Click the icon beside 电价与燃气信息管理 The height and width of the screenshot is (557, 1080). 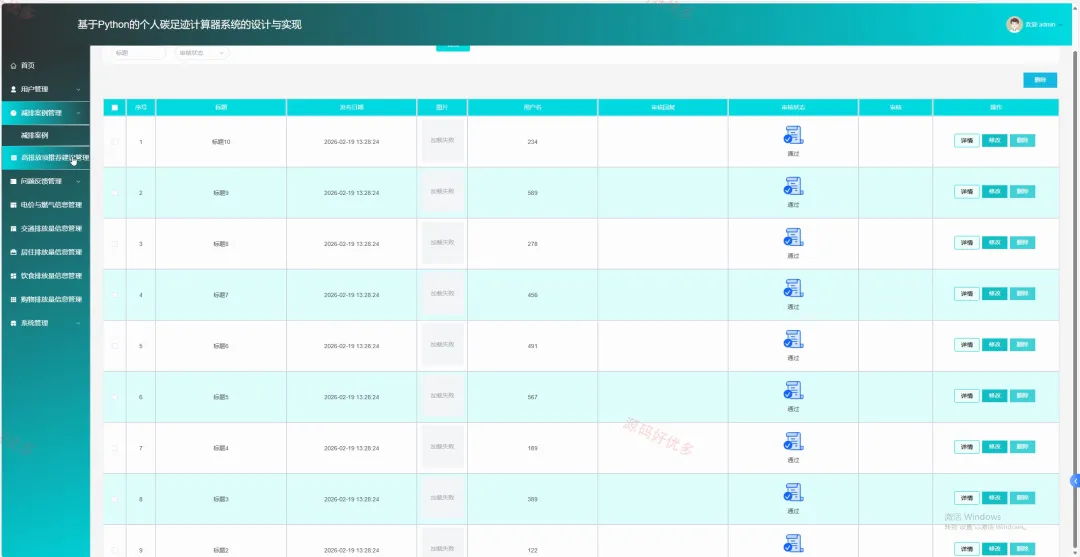click(x=13, y=205)
